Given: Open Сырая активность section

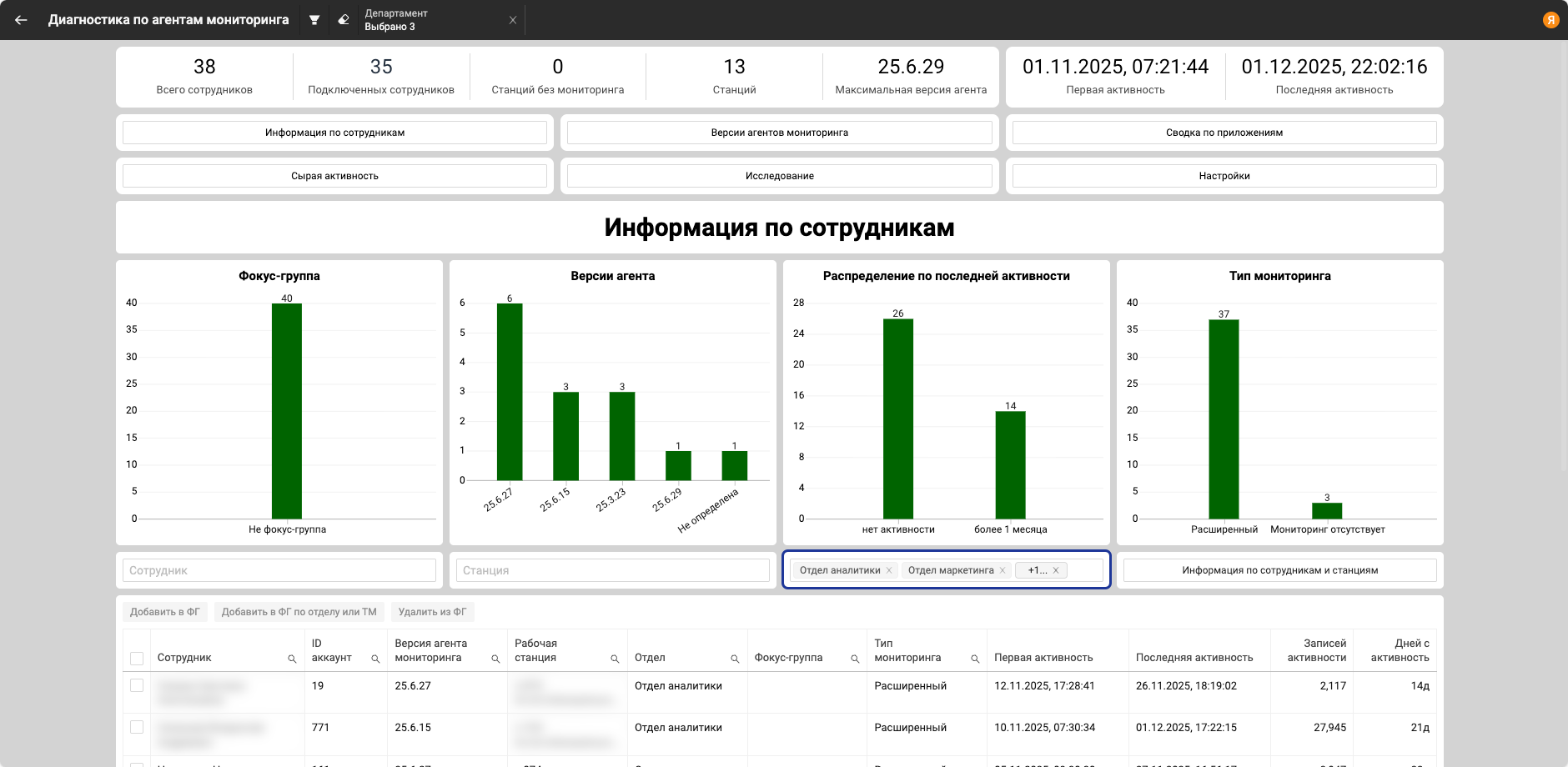Looking at the screenshot, I should (334, 176).
